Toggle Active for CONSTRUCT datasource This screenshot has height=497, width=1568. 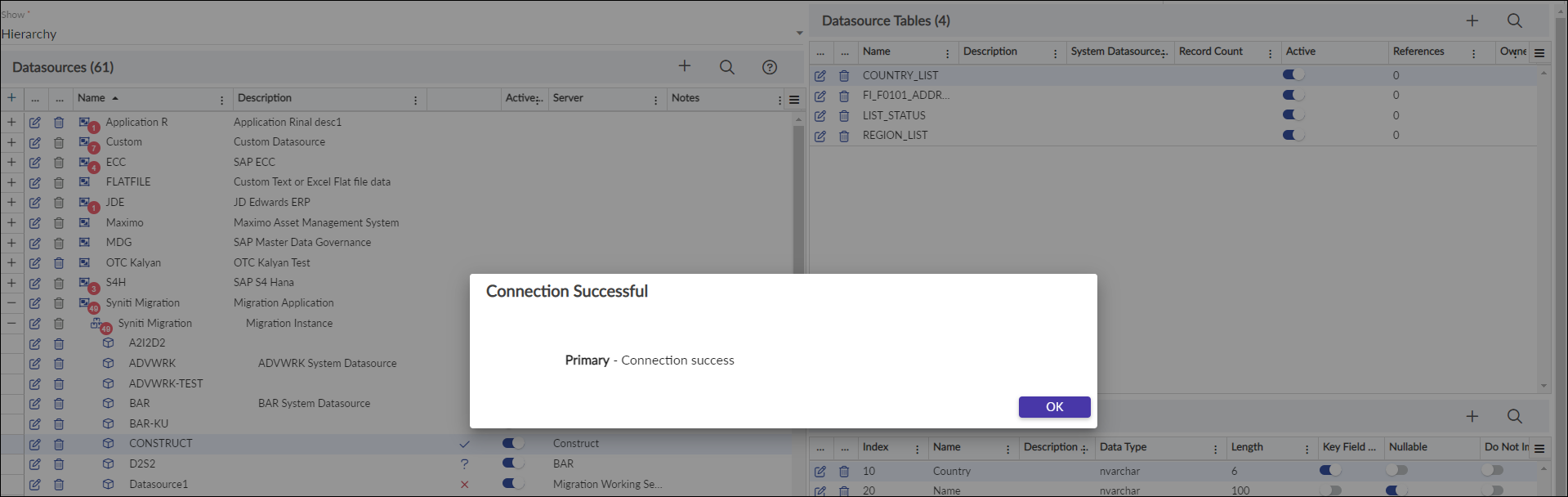pyautogui.click(x=513, y=443)
